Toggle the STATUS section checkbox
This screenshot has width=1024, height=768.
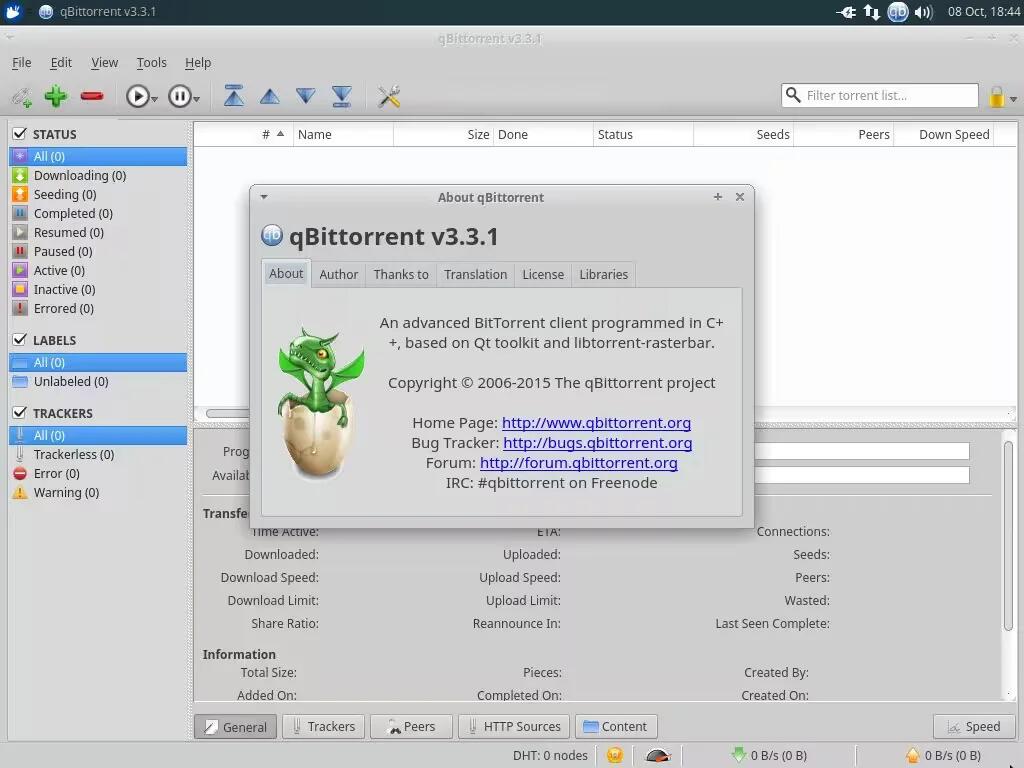(20, 134)
